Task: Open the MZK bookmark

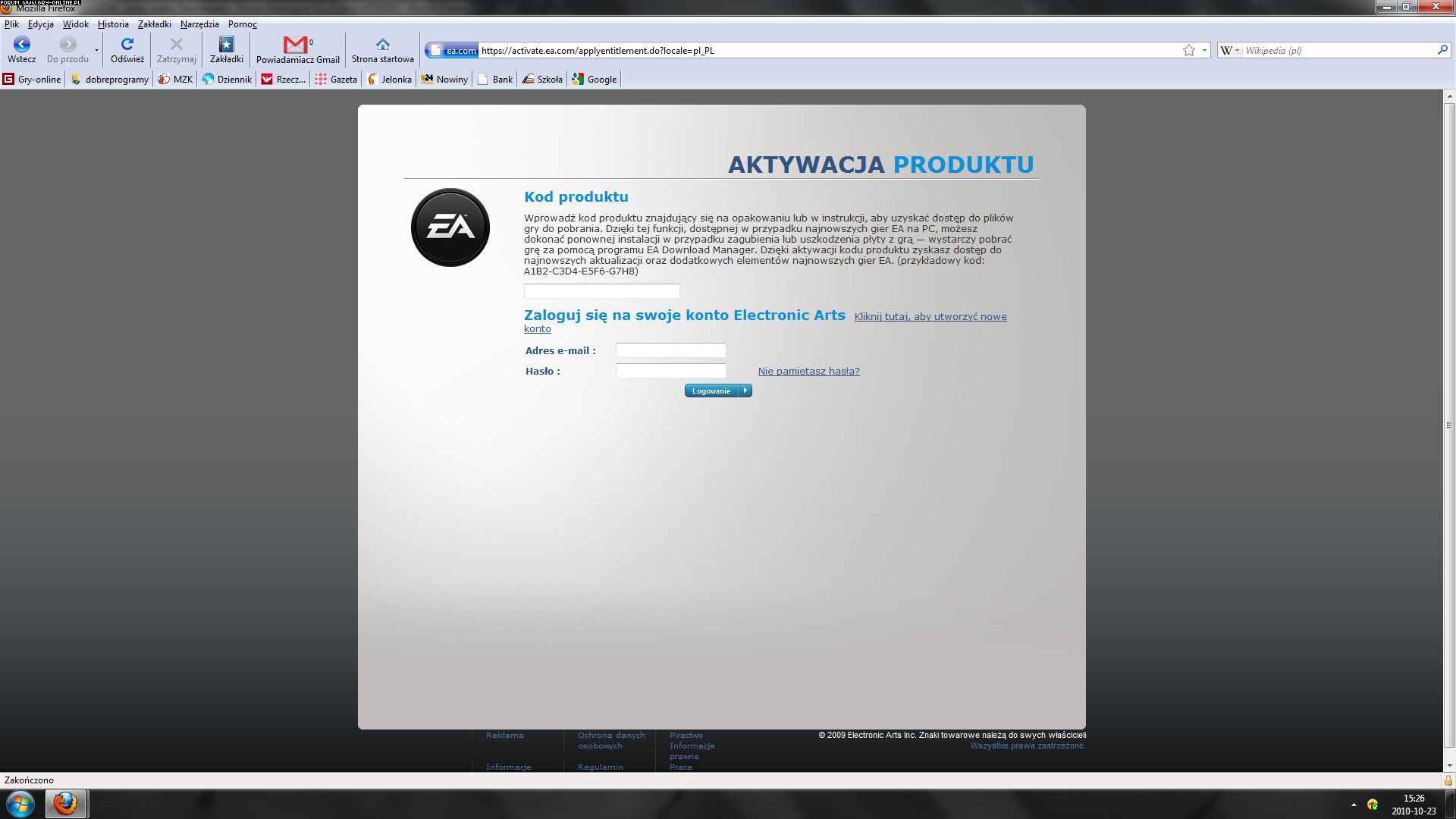Action: tap(175, 79)
